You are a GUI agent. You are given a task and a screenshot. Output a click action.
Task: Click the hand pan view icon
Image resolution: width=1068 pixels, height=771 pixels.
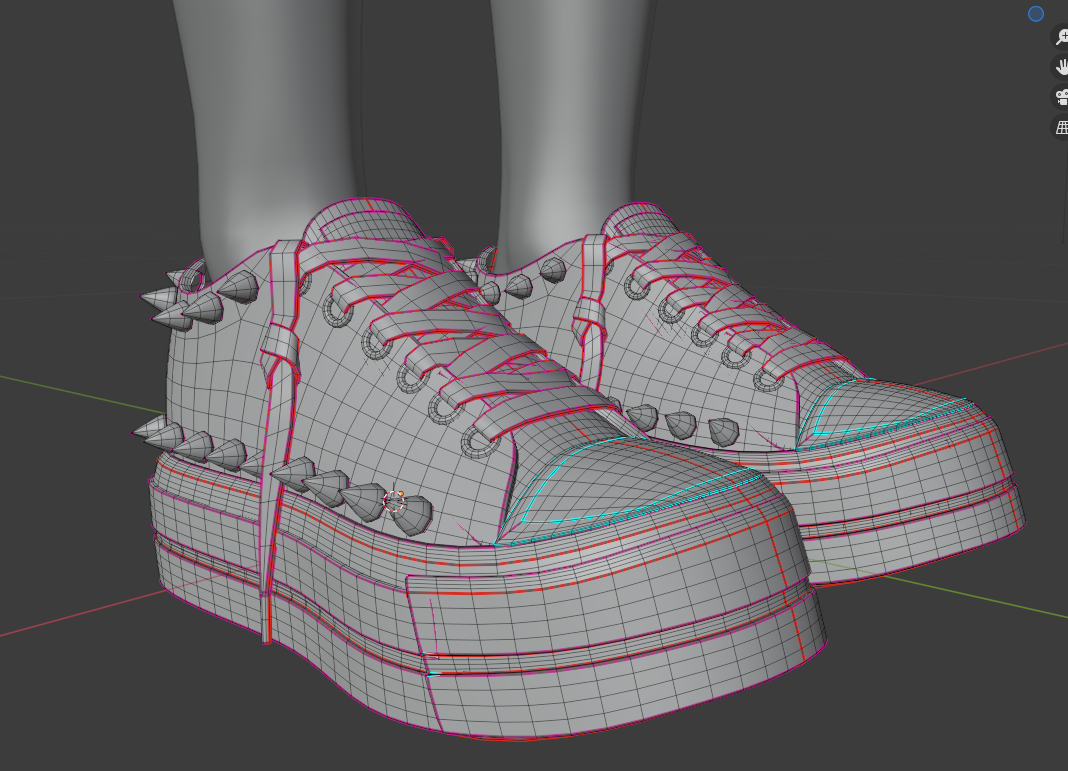coord(1061,67)
